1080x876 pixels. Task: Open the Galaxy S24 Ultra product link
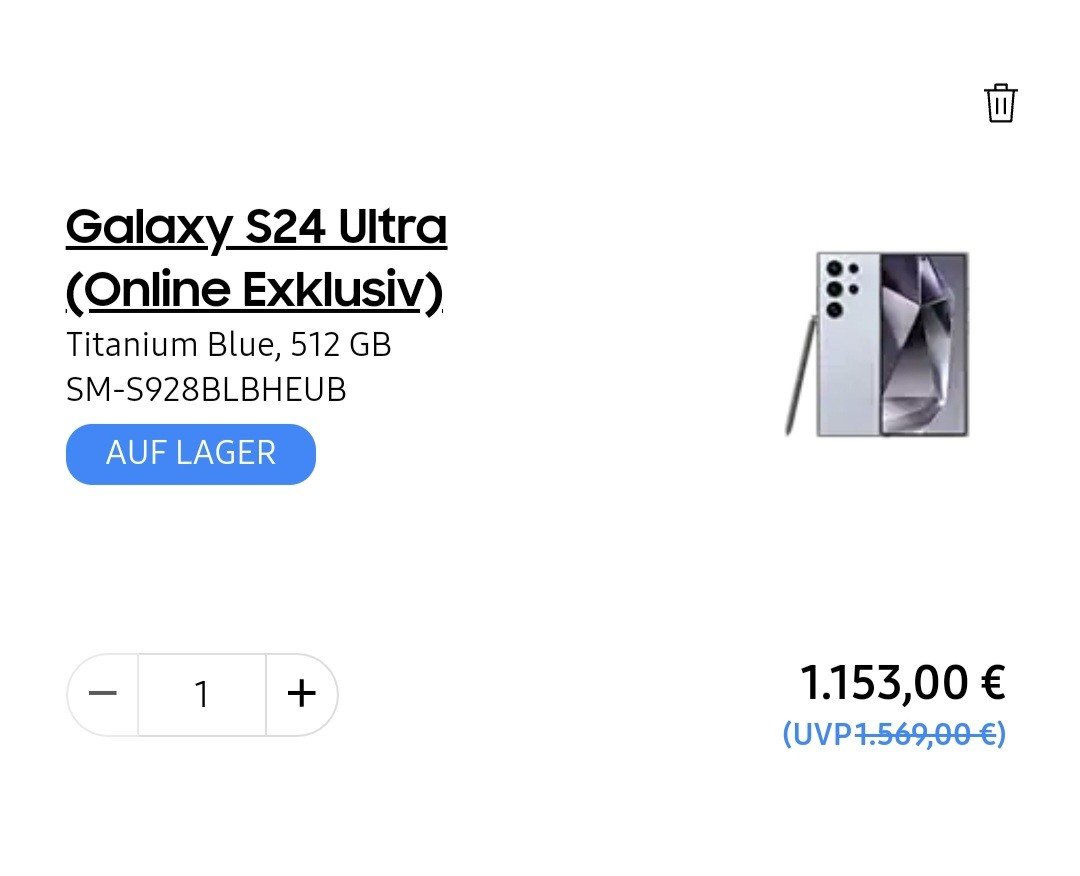(255, 229)
